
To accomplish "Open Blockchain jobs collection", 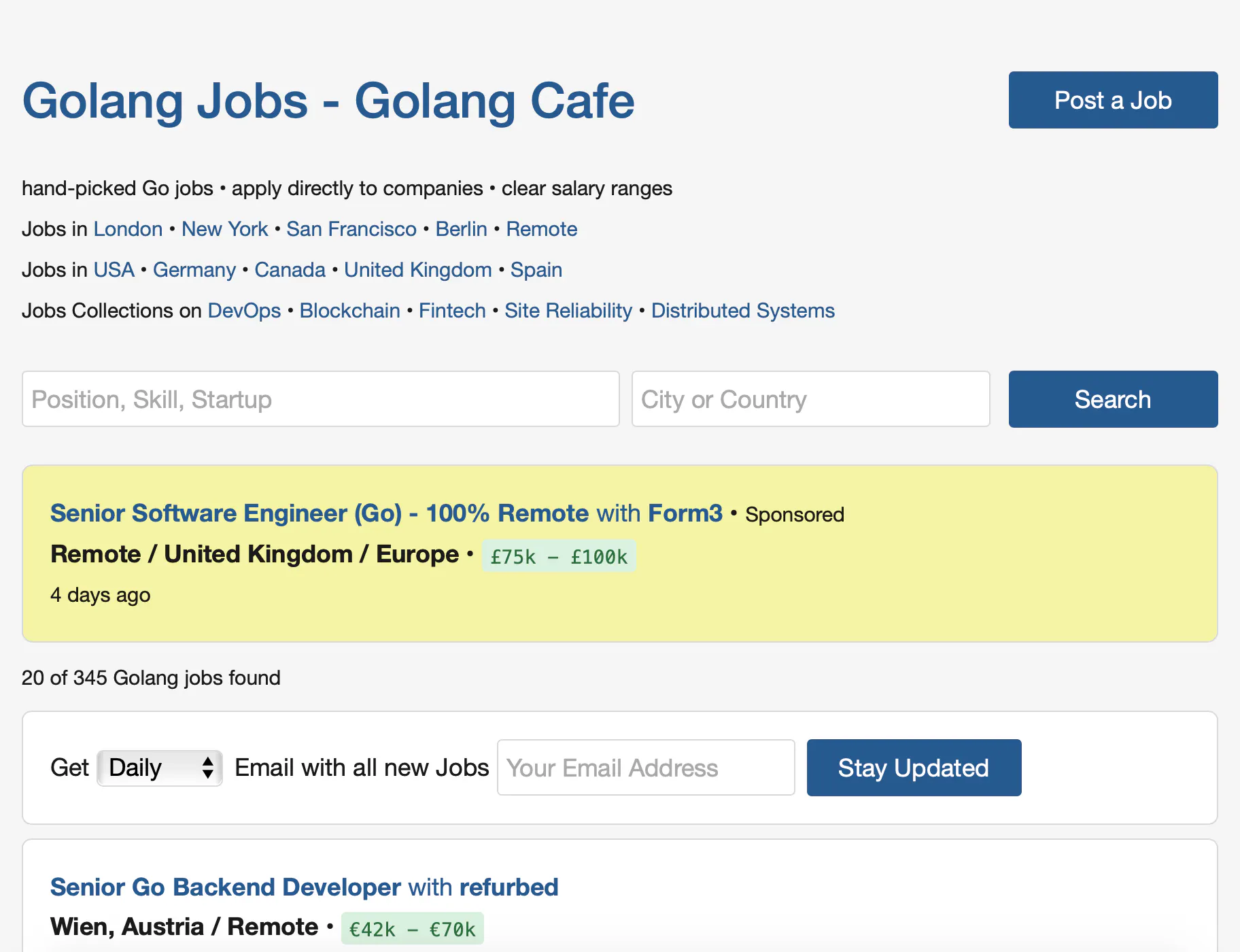I will 349,311.
